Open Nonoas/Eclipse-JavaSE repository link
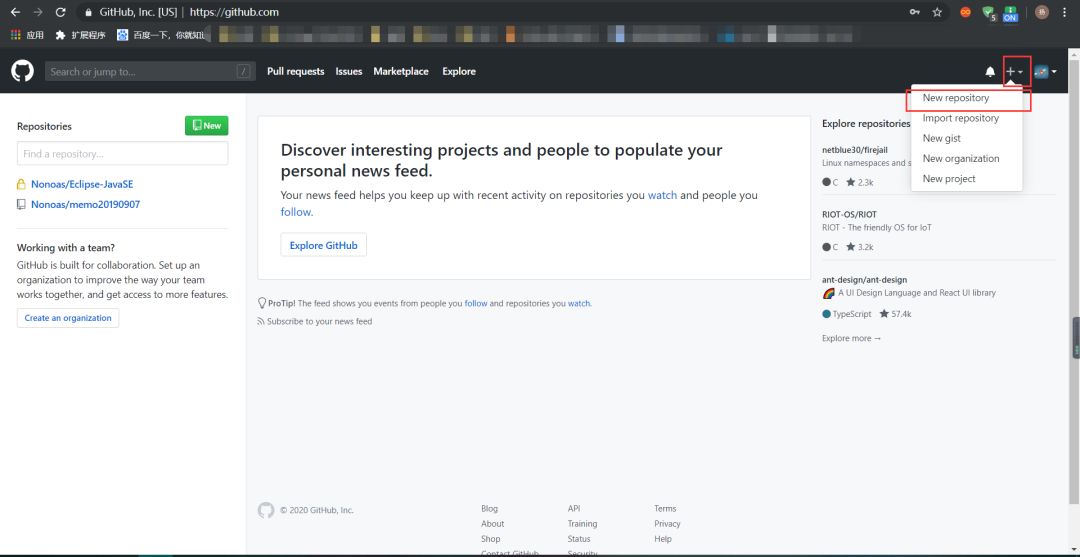1080x557 pixels. 82,185
